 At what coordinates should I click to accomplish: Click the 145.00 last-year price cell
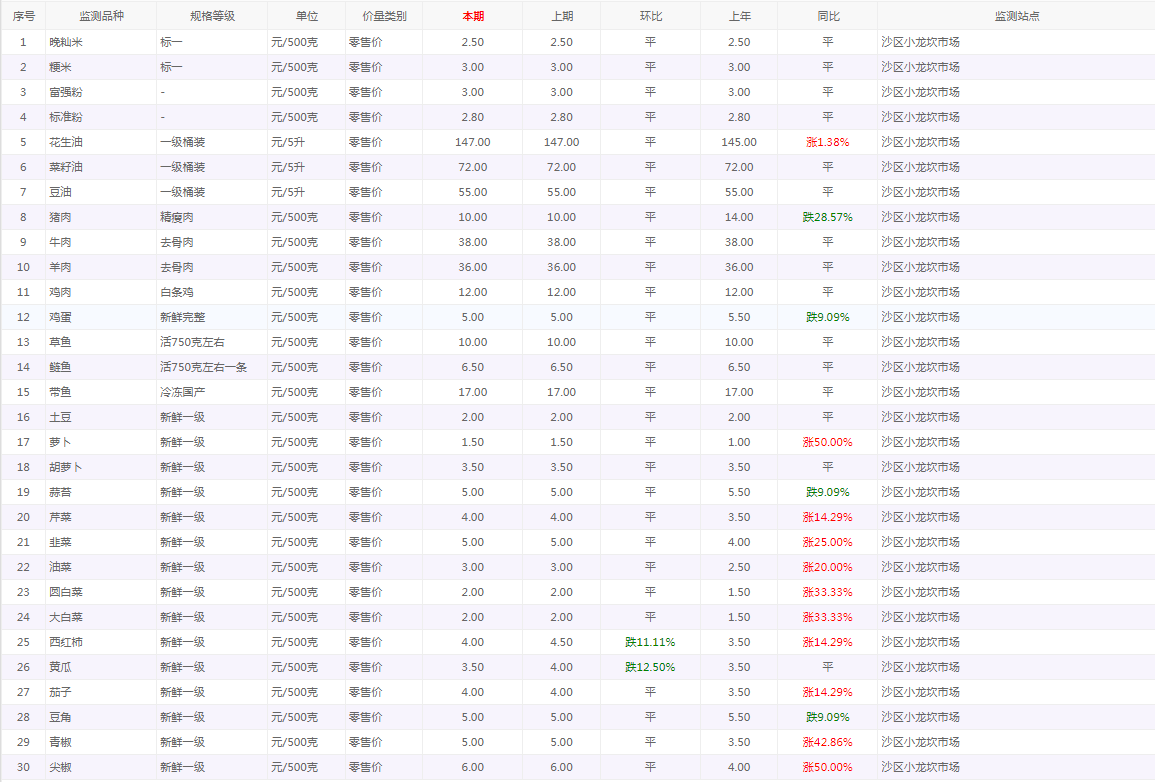739,142
